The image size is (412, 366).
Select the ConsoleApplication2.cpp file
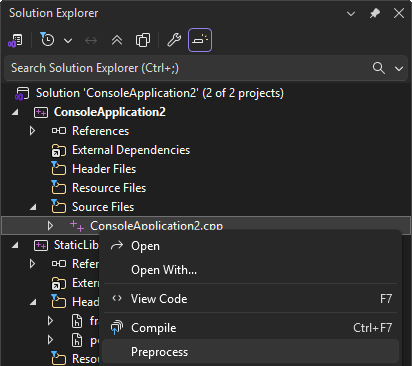click(x=156, y=226)
